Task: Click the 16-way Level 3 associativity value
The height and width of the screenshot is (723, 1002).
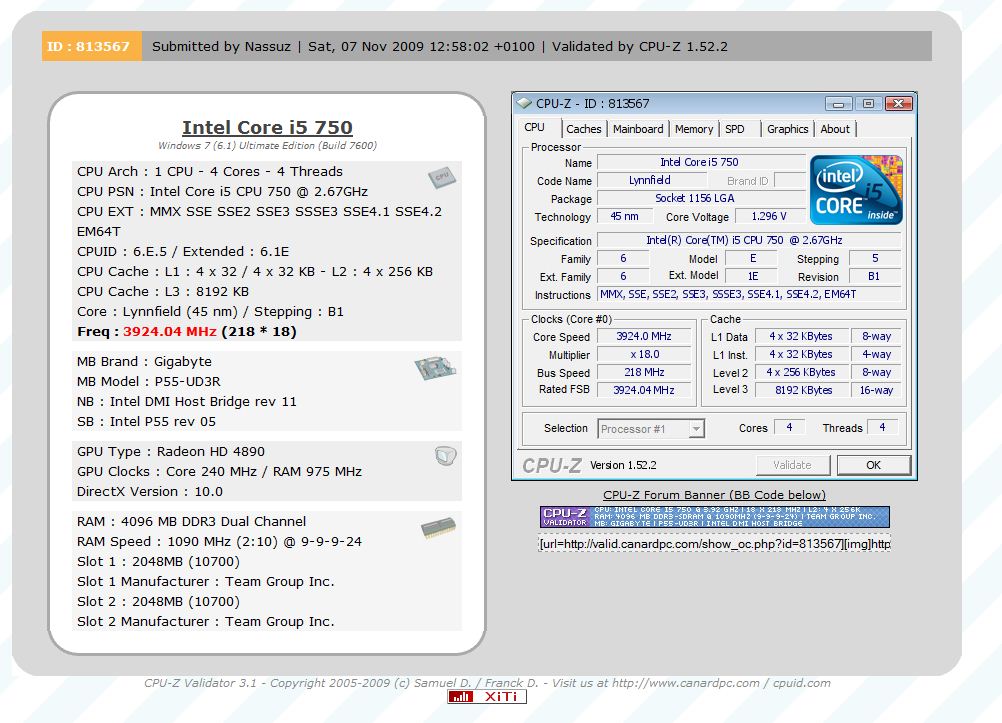Action: (x=876, y=390)
